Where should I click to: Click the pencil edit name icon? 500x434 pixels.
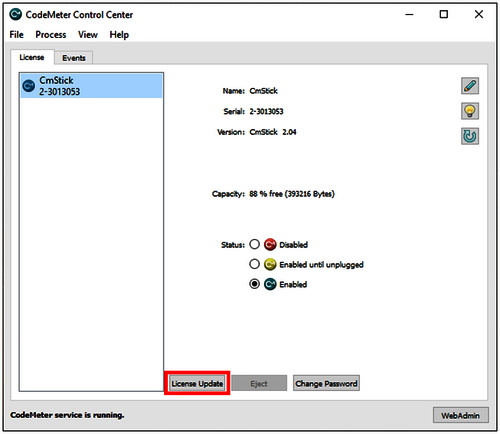(x=470, y=86)
